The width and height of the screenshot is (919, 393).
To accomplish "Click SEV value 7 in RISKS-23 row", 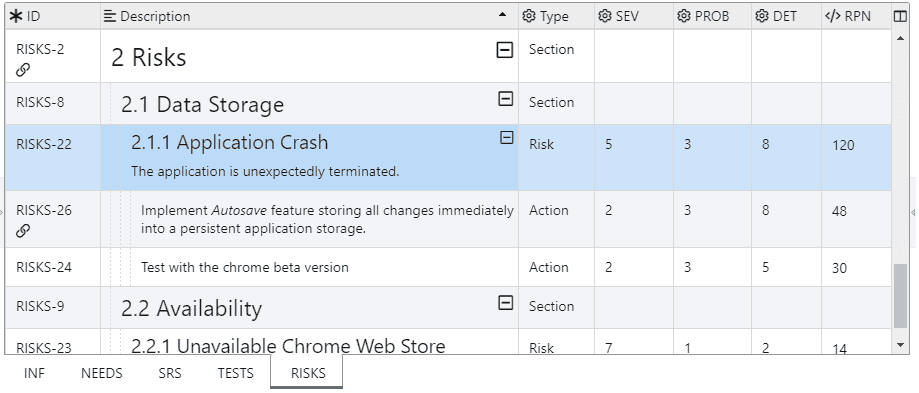I will (x=608, y=348).
